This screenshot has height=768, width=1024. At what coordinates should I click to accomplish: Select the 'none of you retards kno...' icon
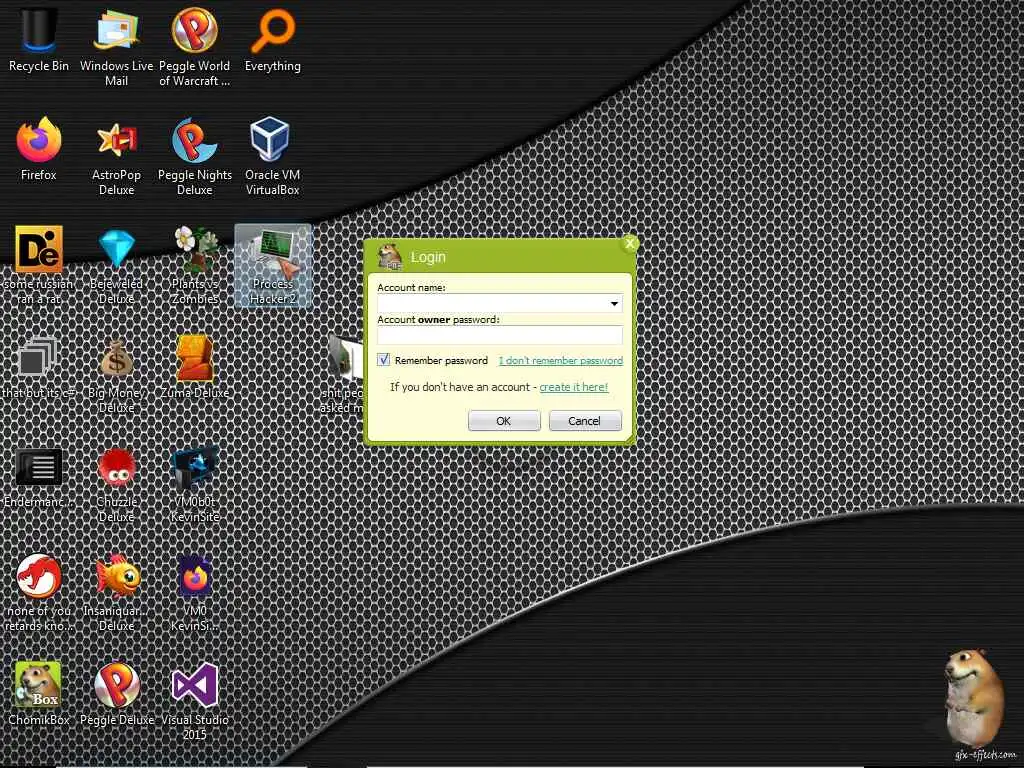(x=39, y=593)
